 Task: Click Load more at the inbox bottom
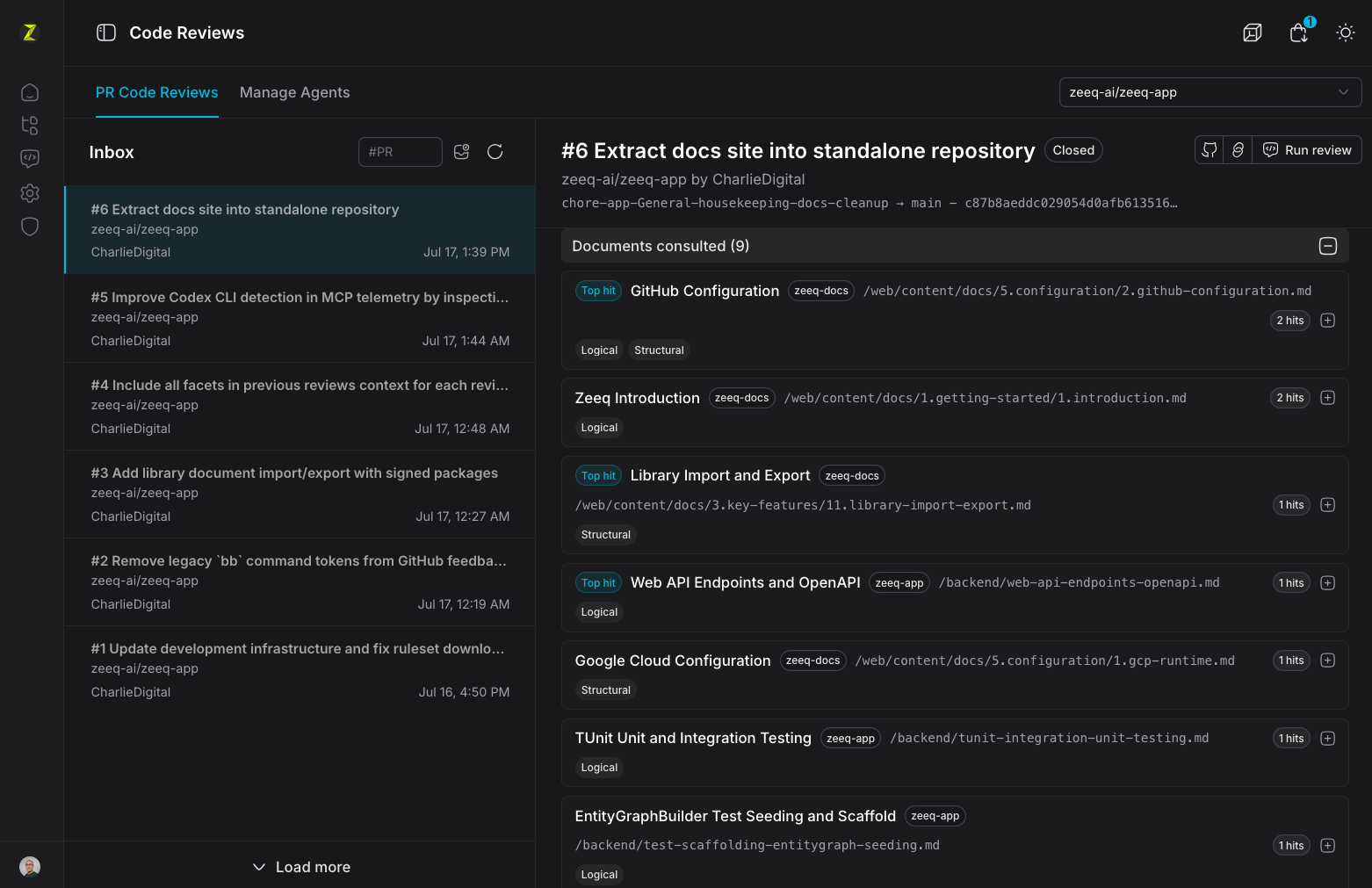pos(301,867)
